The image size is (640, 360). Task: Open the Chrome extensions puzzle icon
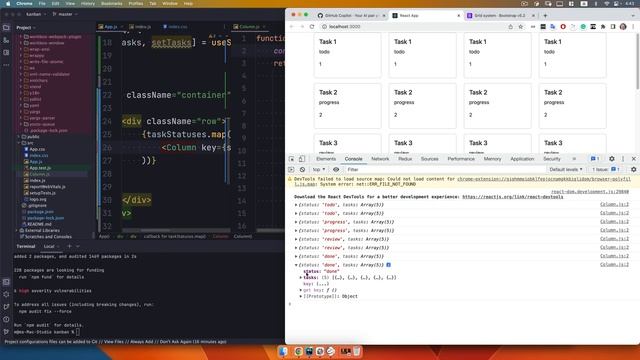pyautogui.click(x=603, y=27)
